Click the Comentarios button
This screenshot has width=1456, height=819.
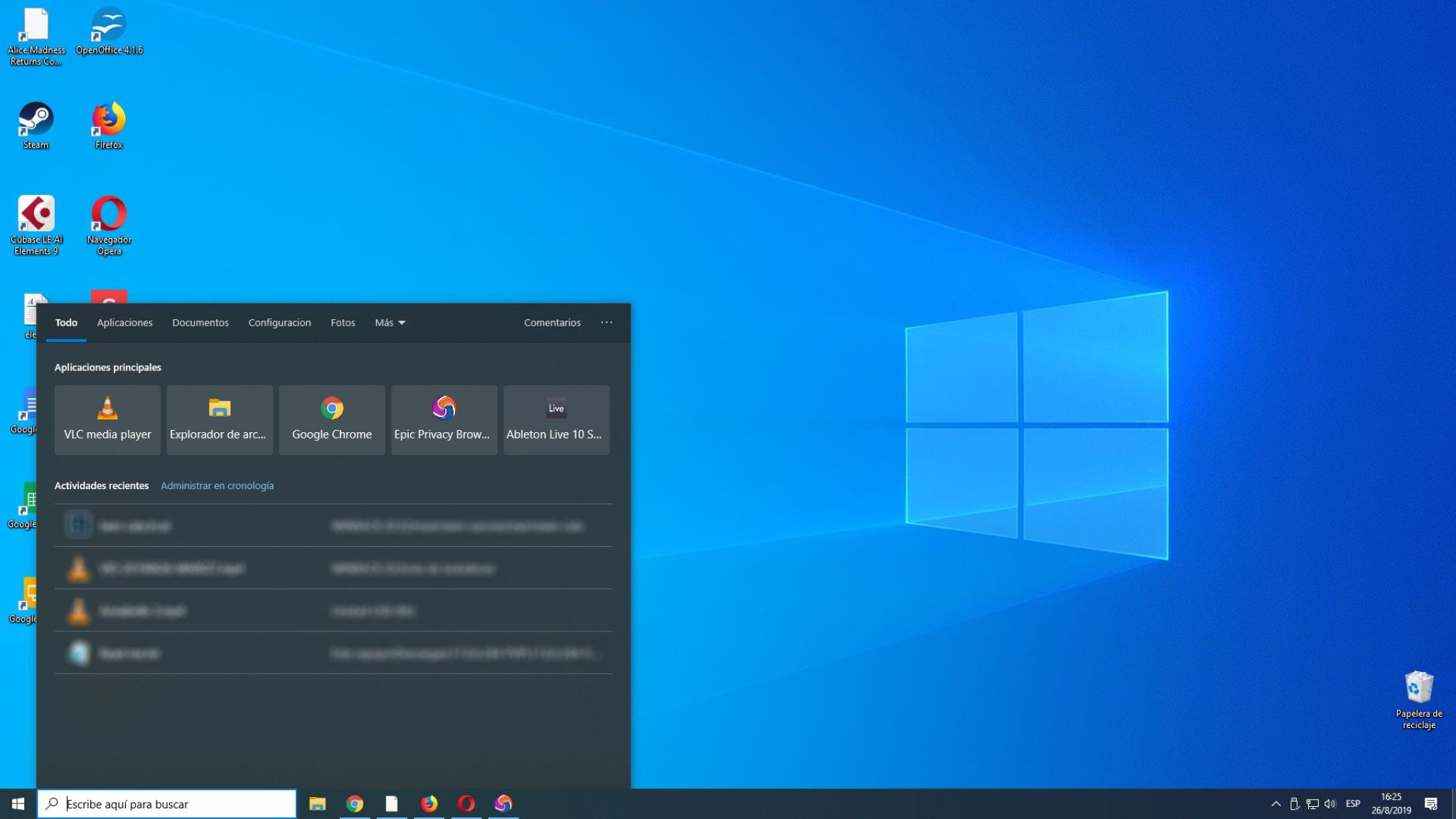point(552,323)
